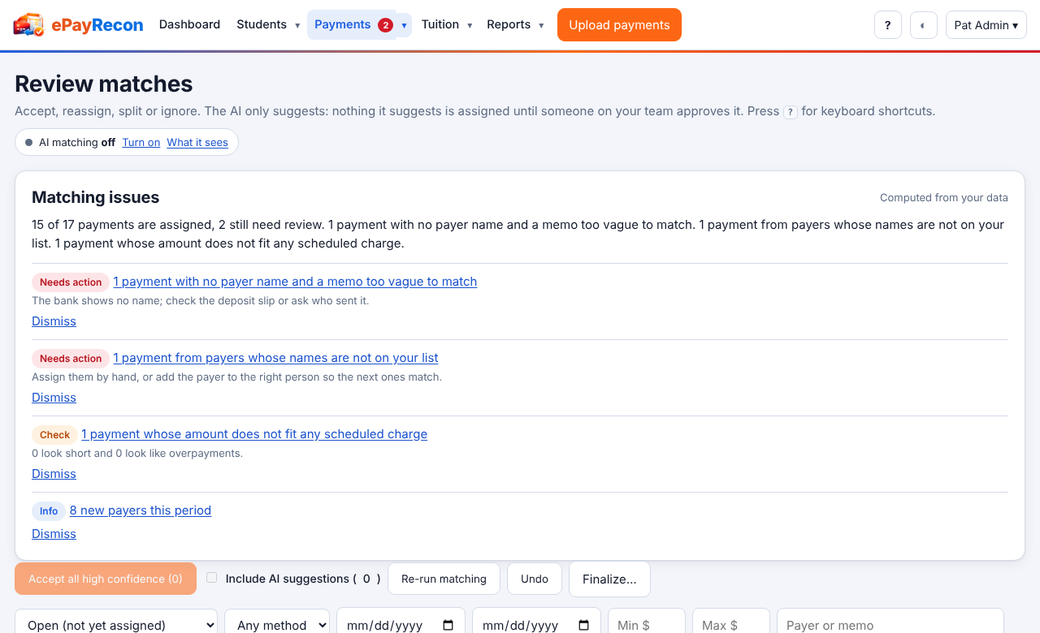
Task: Open the start date calendar picker icon
Action: point(448,625)
